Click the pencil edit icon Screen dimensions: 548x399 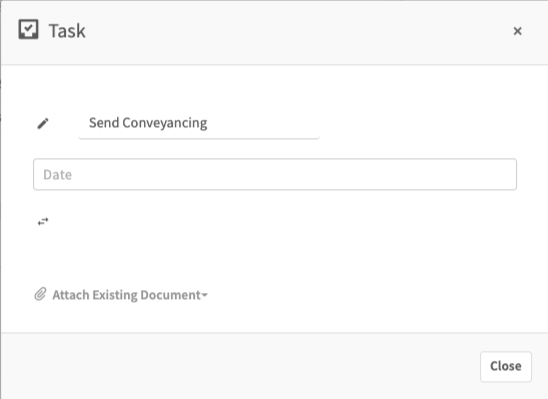click(x=43, y=123)
